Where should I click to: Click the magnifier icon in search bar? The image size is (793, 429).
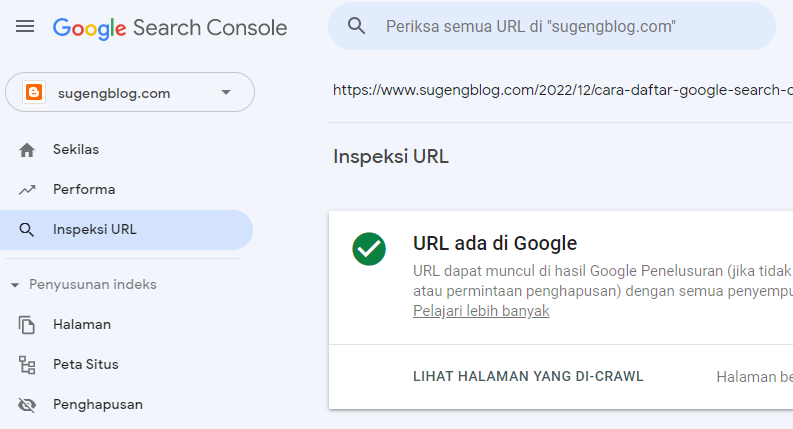coord(357,27)
